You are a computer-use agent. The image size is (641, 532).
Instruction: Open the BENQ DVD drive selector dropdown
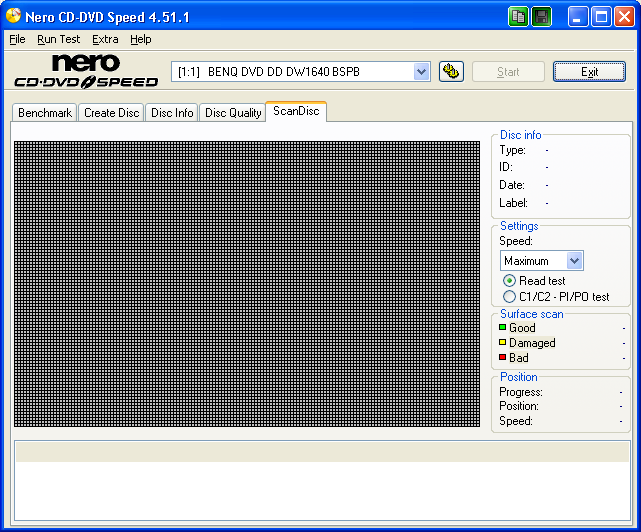tap(421, 71)
